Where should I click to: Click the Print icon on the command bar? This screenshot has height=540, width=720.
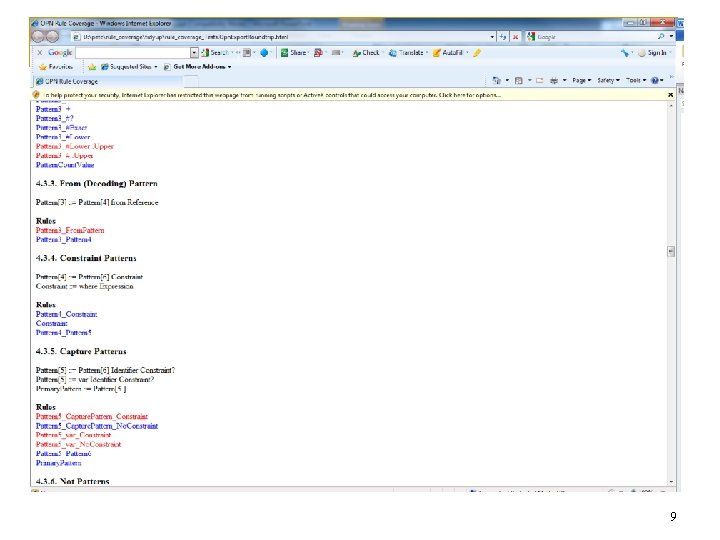554,80
